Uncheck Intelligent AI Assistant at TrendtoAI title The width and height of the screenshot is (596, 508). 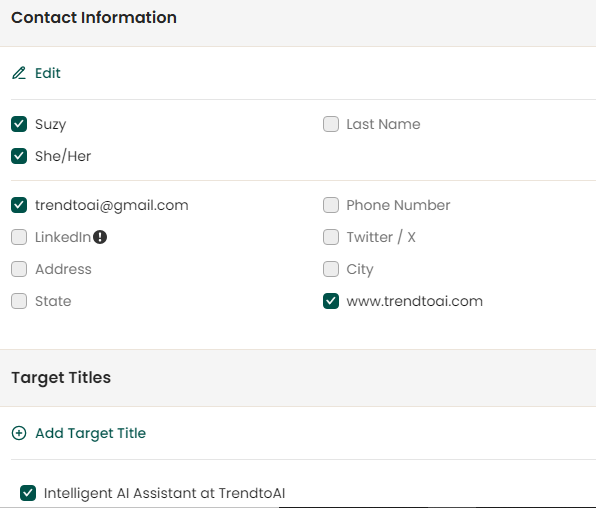[x=28, y=493]
